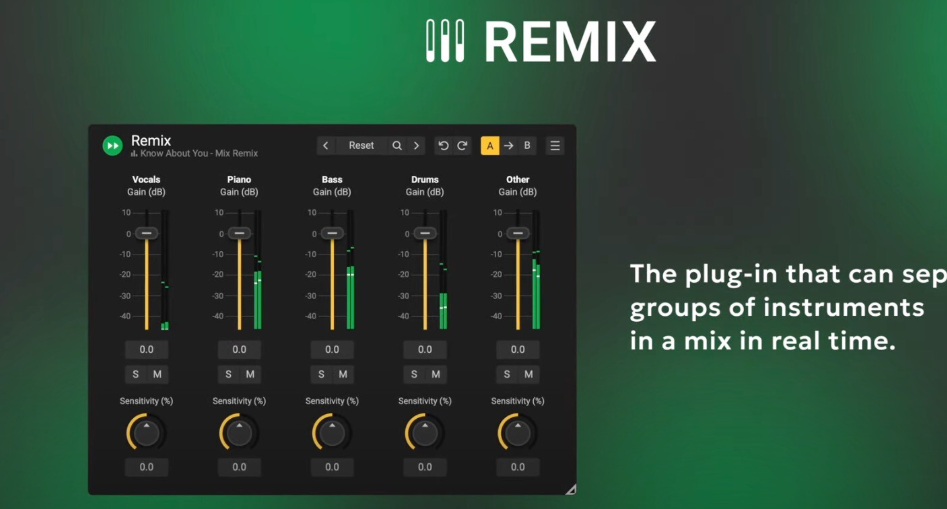Switch to the B comparison state

point(527,146)
